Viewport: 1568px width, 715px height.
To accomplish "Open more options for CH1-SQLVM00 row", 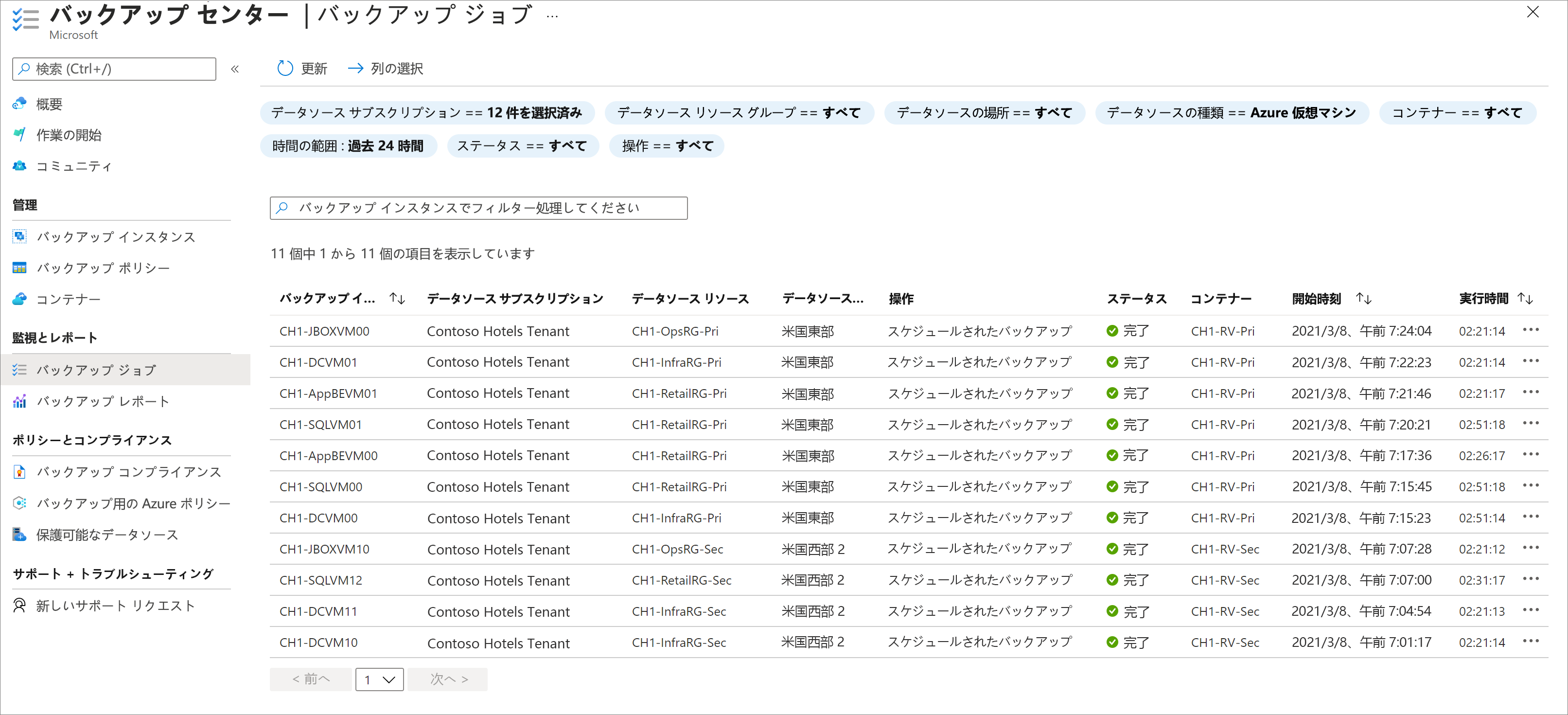I will click(1530, 485).
